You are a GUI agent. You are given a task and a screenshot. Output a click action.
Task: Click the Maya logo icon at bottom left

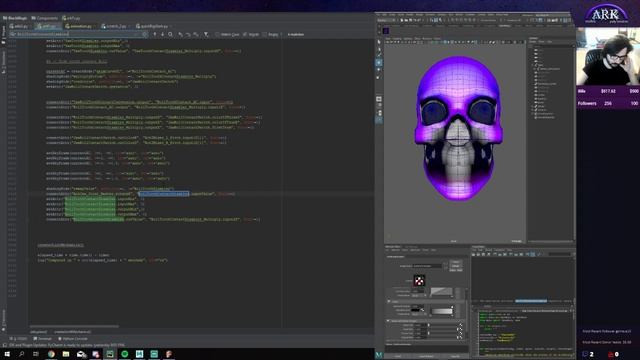(379, 355)
